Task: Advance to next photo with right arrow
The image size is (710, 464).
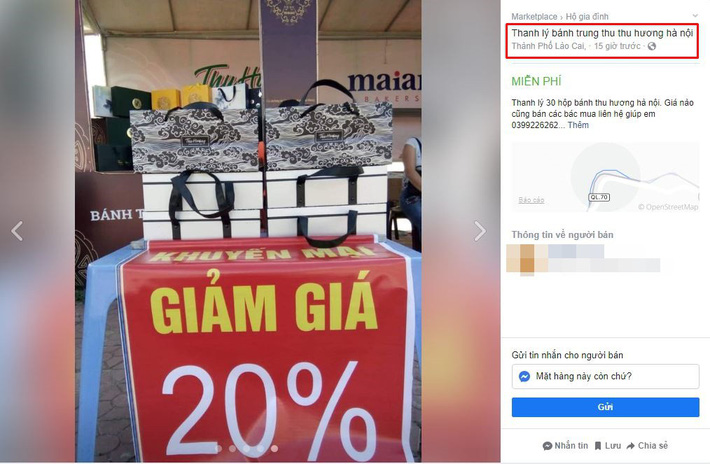Action: (x=480, y=231)
